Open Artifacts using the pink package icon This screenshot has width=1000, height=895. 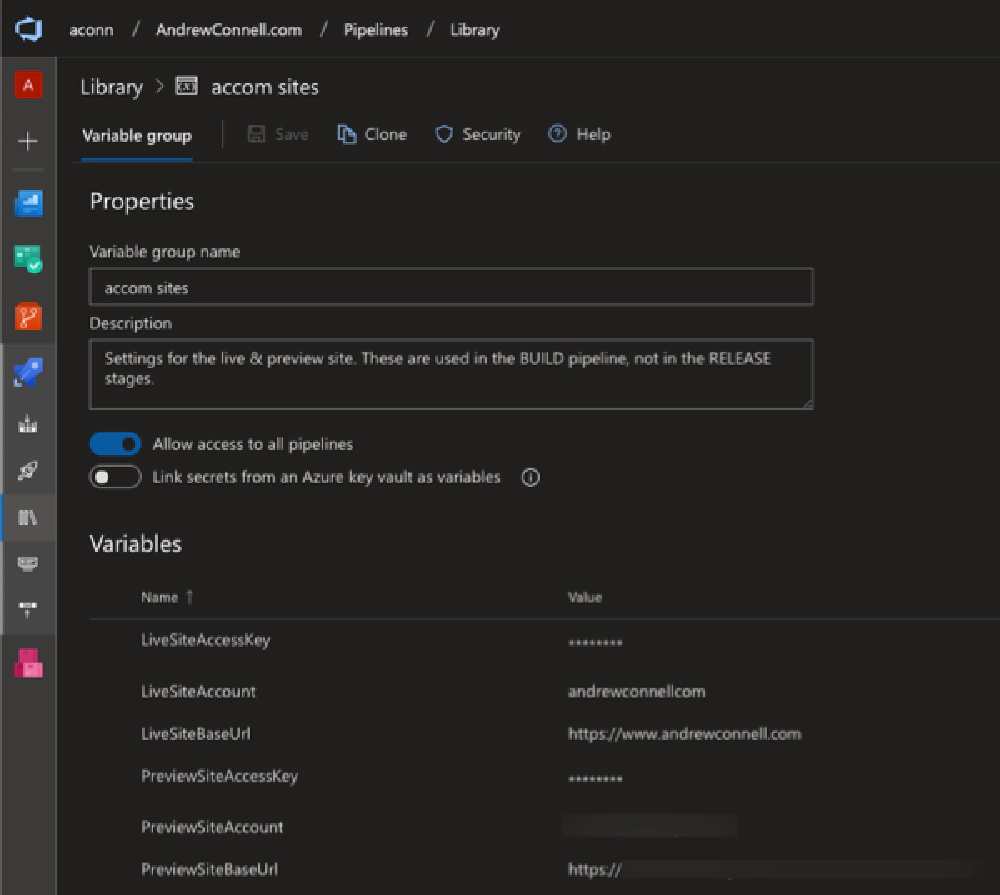tap(28, 663)
